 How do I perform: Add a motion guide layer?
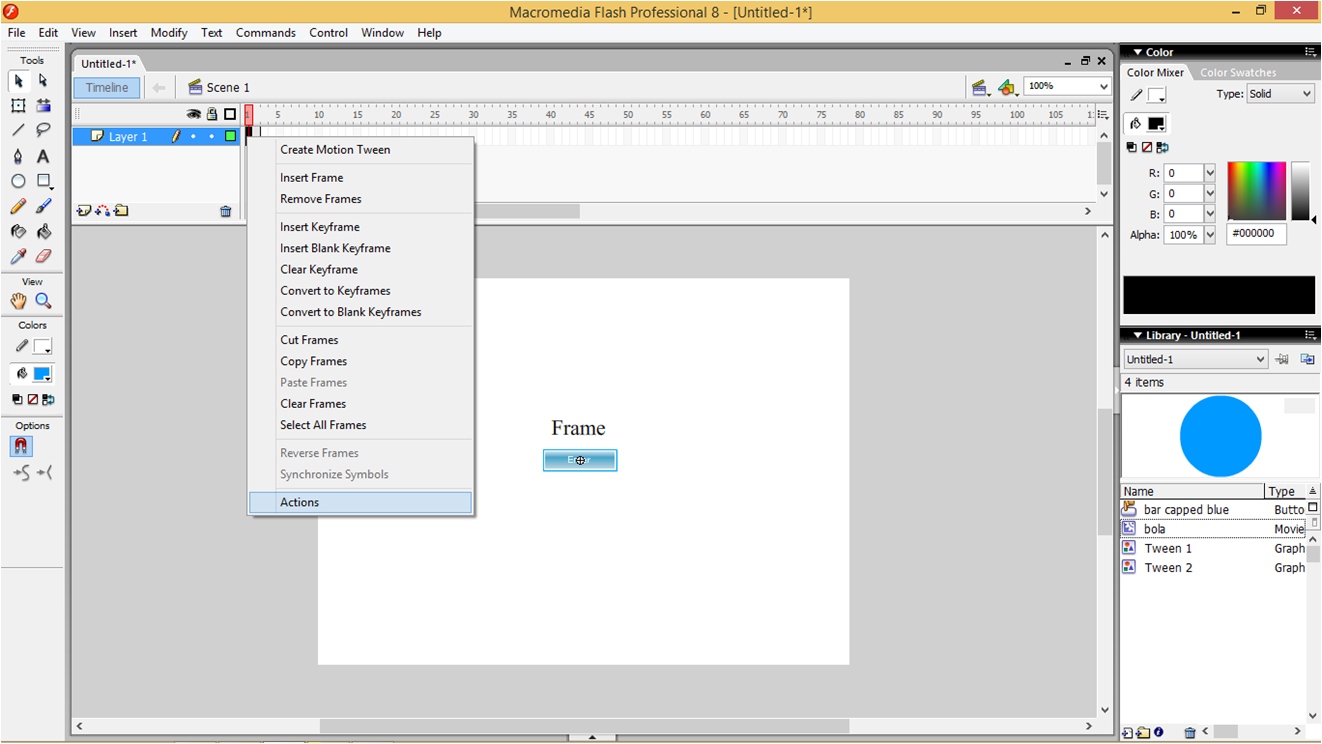click(x=102, y=211)
